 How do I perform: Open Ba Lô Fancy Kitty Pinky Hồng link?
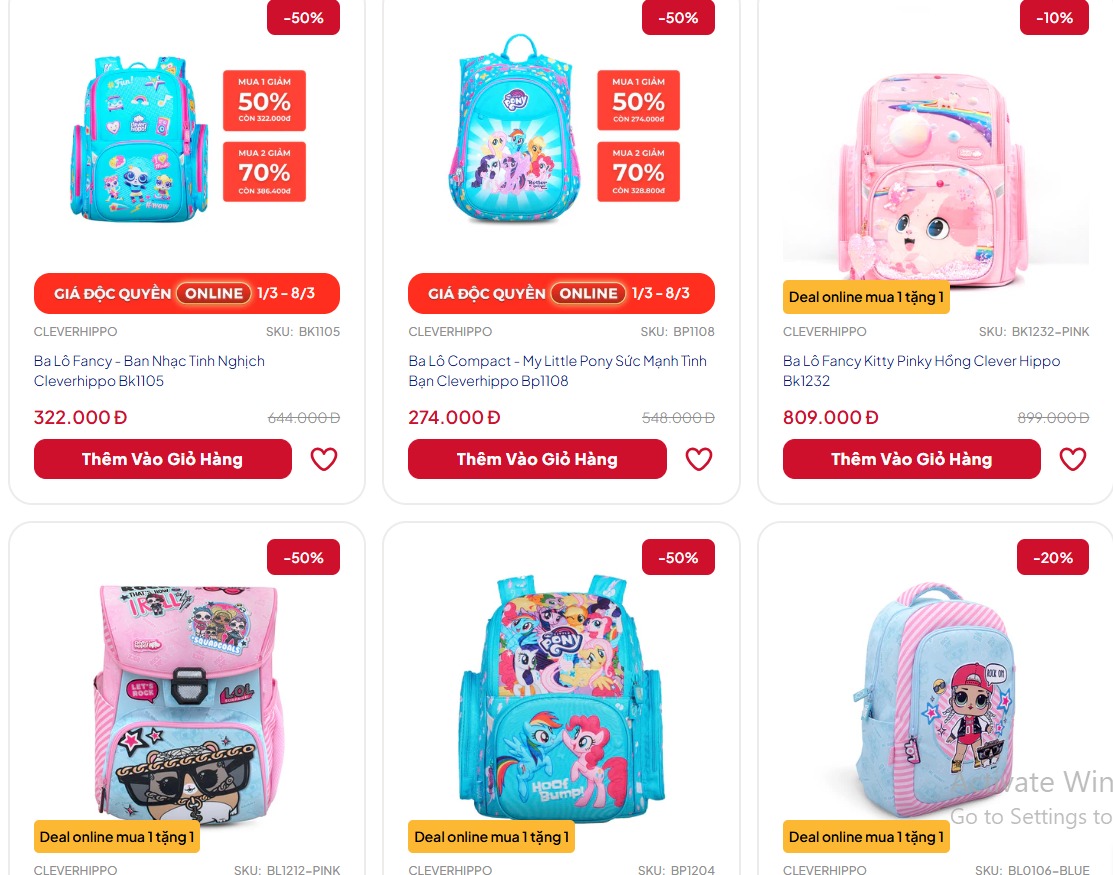921,370
